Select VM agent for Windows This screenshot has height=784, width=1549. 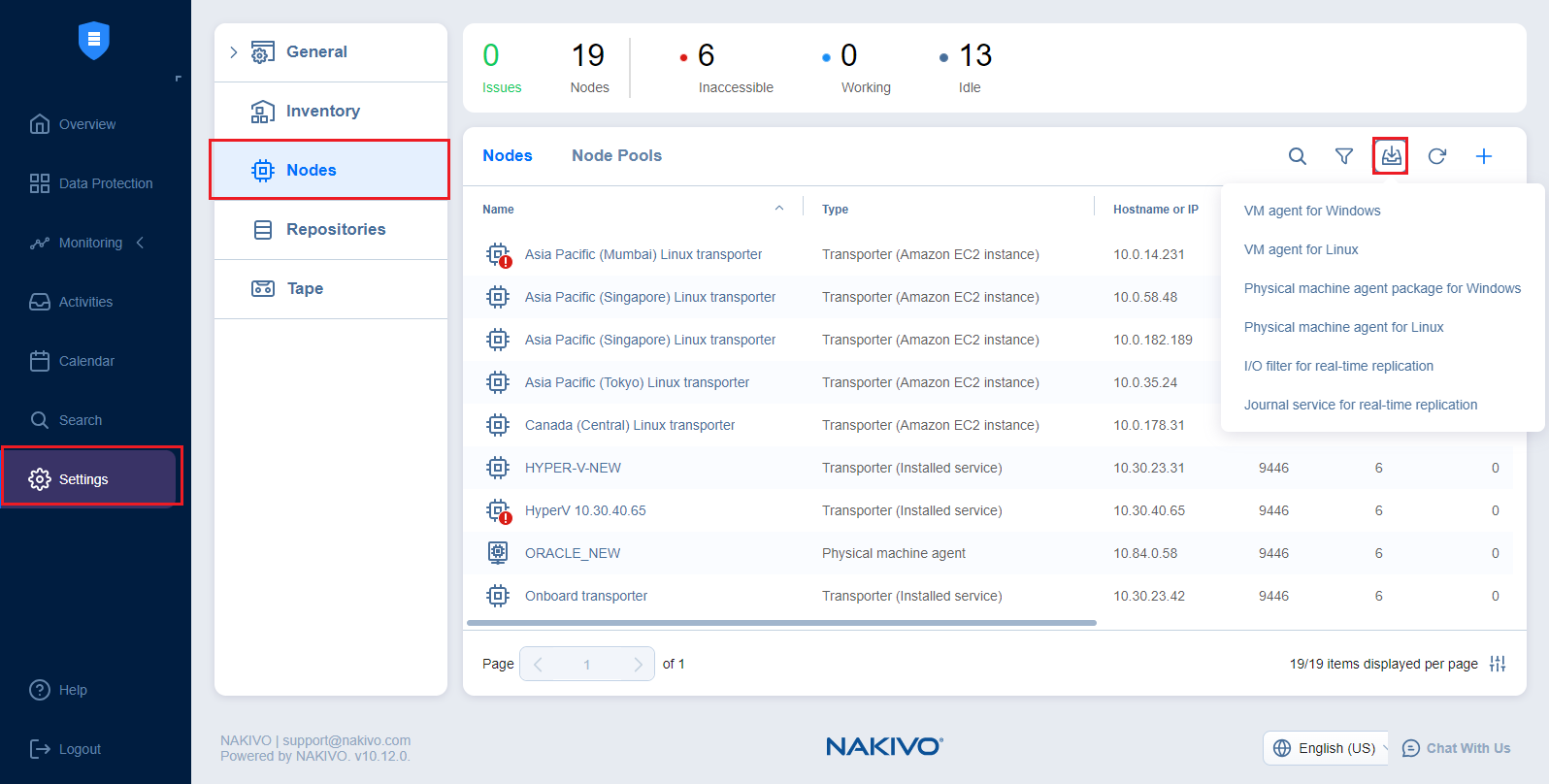click(1311, 211)
